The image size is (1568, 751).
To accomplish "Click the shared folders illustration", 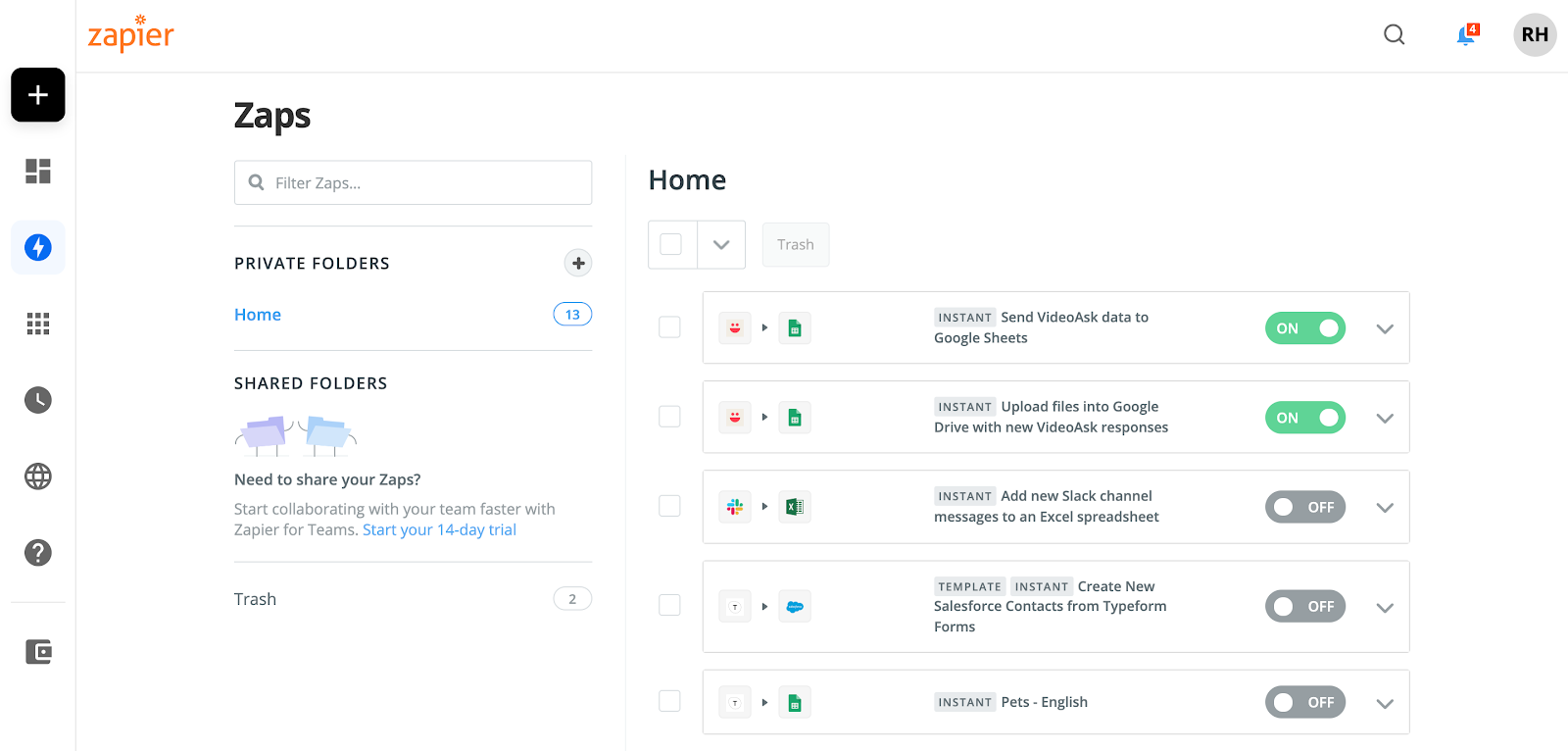I will [x=295, y=435].
